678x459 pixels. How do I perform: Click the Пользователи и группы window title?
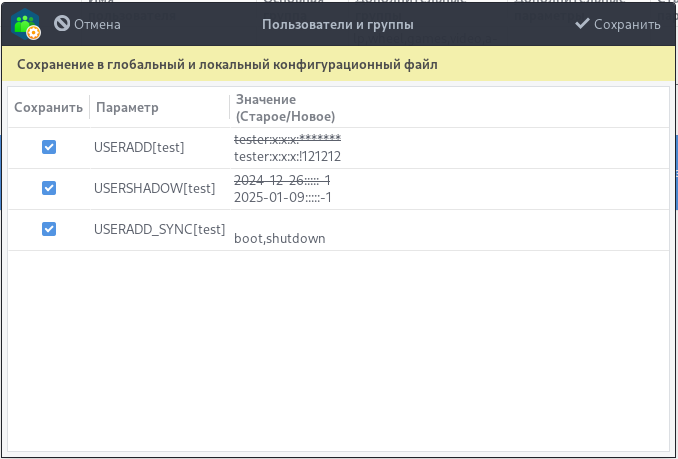[x=338, y=24]
